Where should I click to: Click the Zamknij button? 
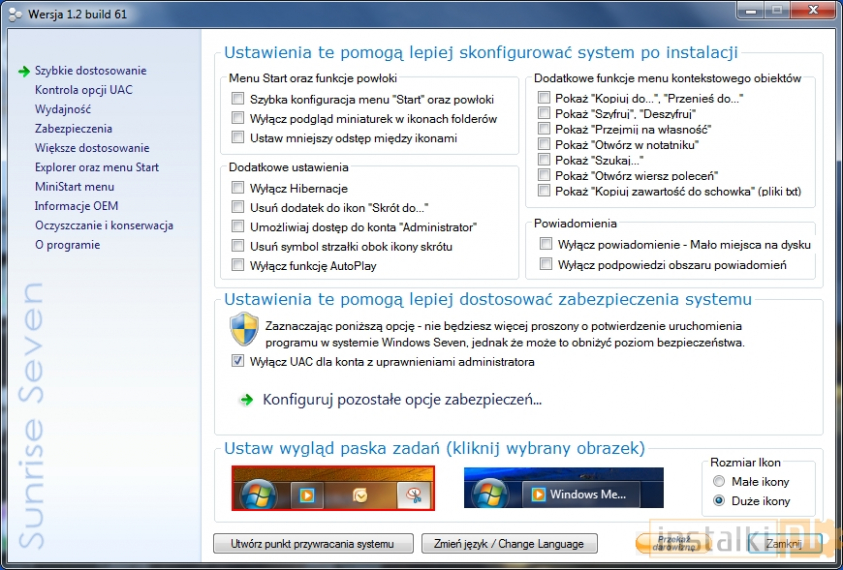784,544
